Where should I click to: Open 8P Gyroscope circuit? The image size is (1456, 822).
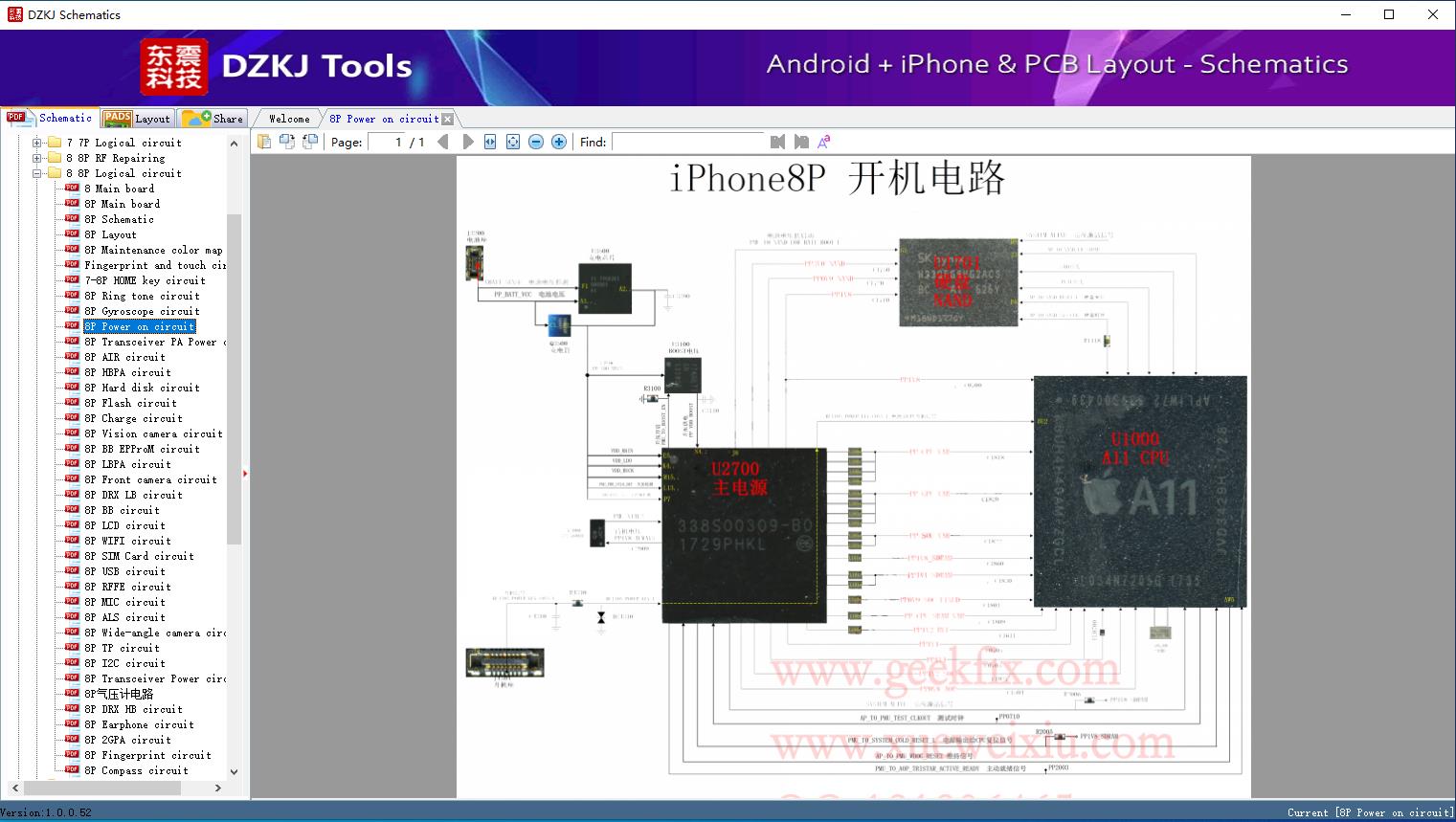click(x=142, y=311)
